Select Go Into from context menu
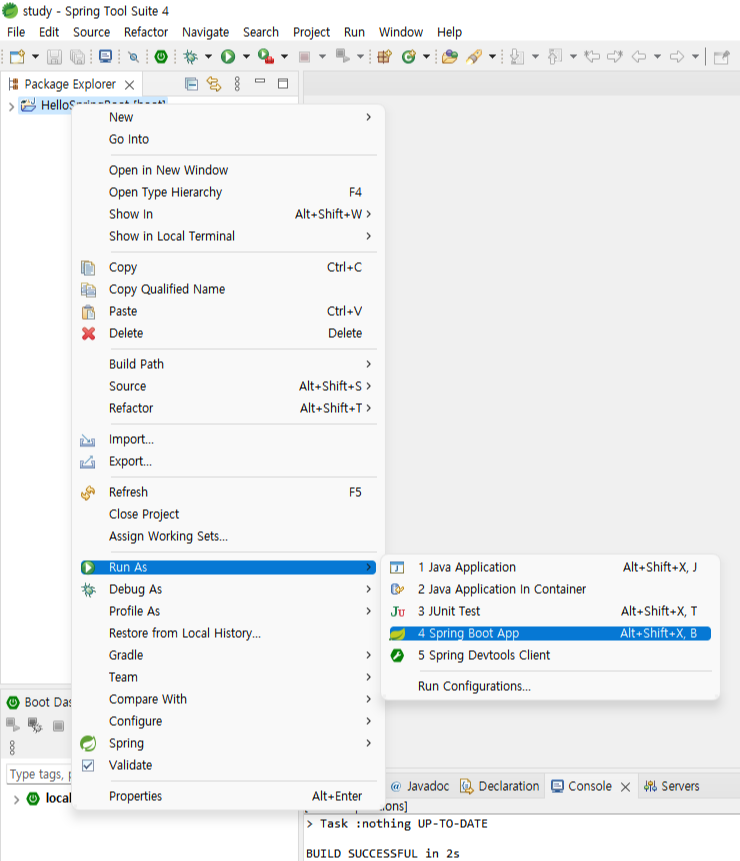This screenshot has height=861, width=740. coord(228,139)
